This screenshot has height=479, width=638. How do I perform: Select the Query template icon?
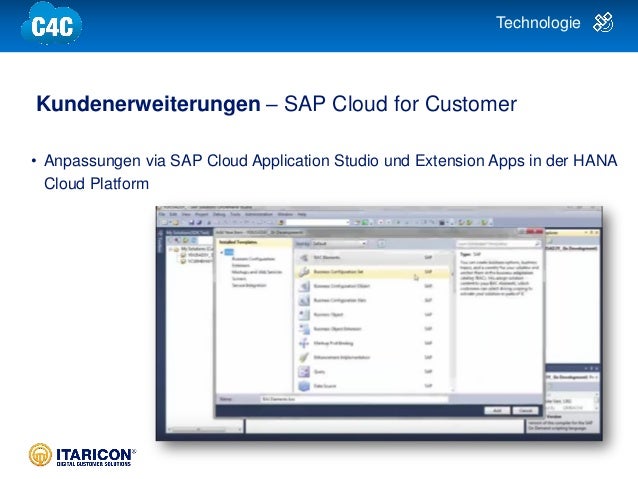304,372
